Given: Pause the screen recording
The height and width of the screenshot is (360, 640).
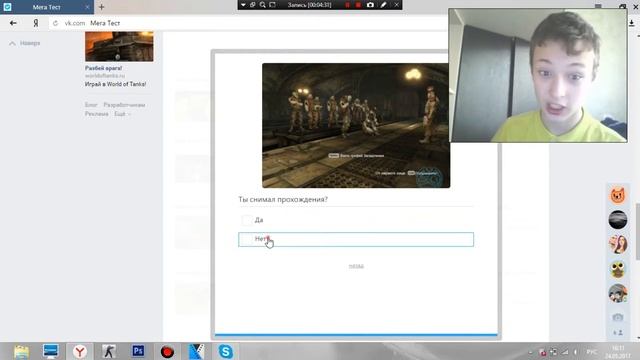Looking at the screenshot, I should pyautogui.click(x=347, y=5).
